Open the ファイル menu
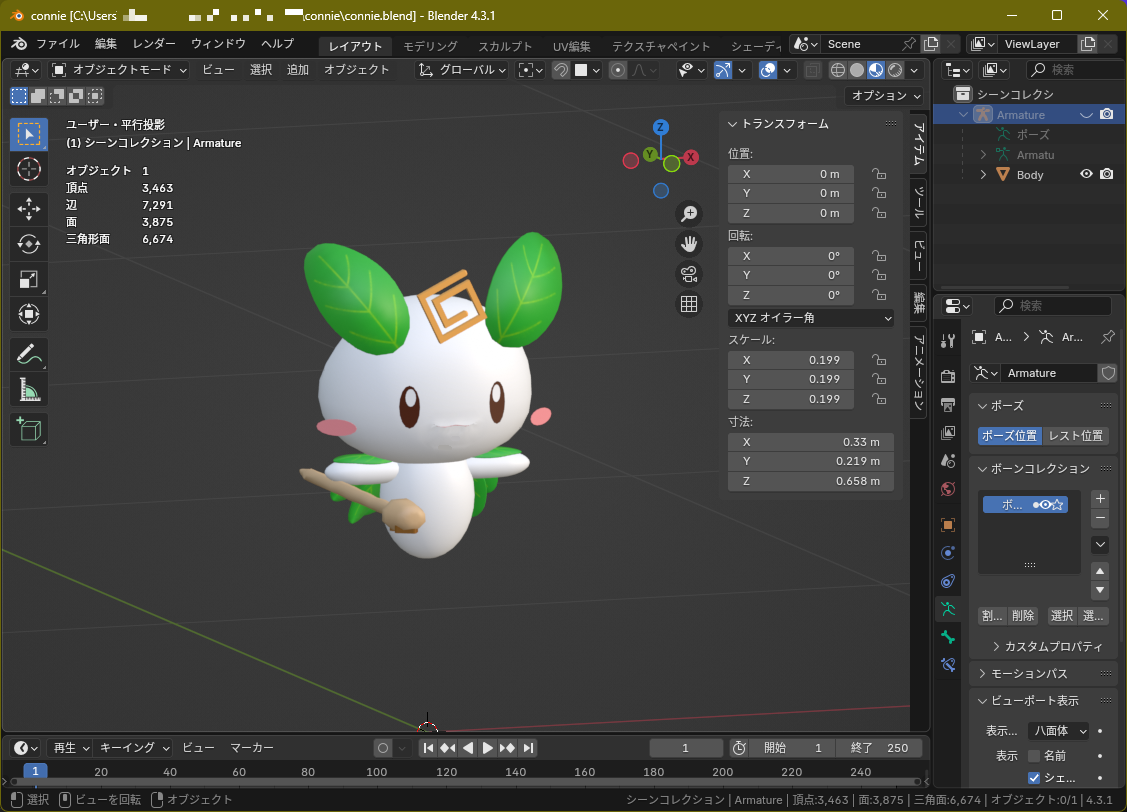The height and width of the screenshot is (812, 1127). click(x=58, y=44)
